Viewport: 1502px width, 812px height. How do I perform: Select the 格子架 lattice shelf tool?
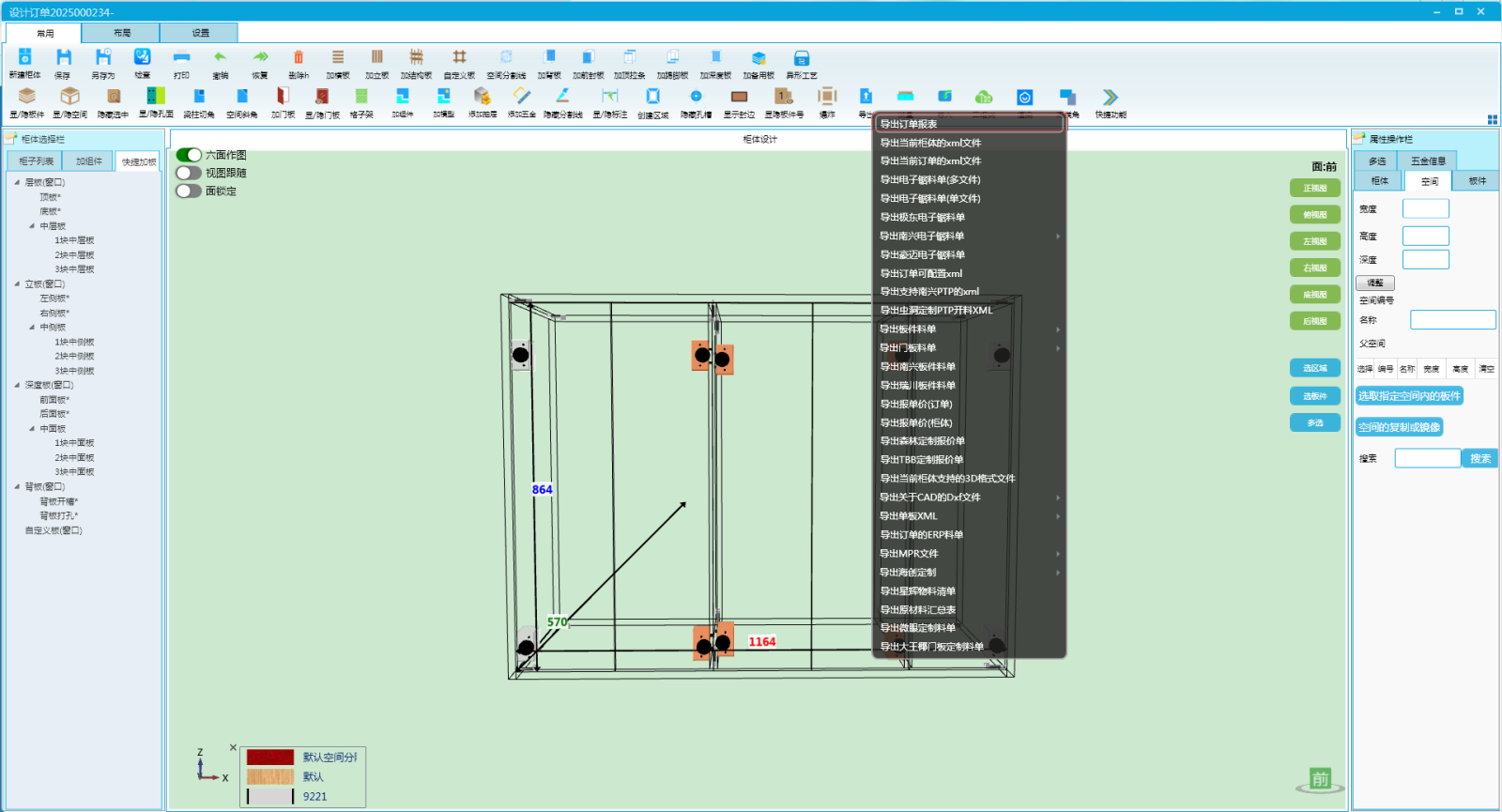pyautogui.click(x=361, y=97)
